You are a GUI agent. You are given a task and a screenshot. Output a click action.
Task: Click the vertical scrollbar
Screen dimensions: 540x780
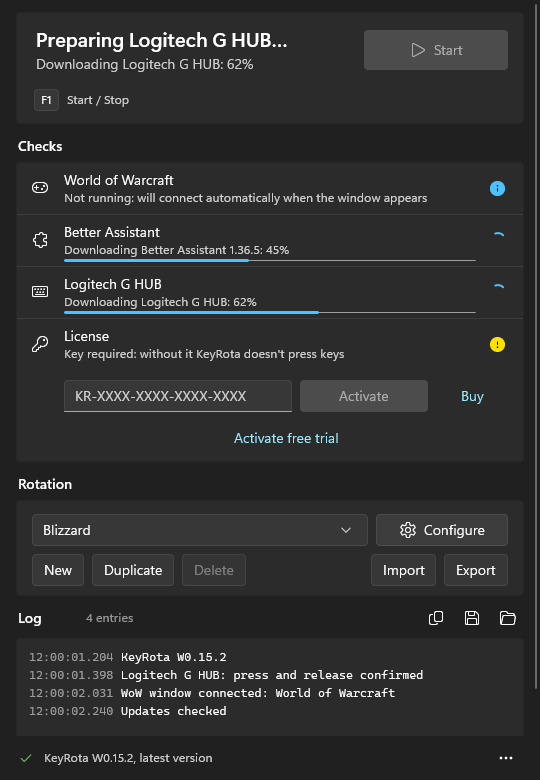click(536, 348)
